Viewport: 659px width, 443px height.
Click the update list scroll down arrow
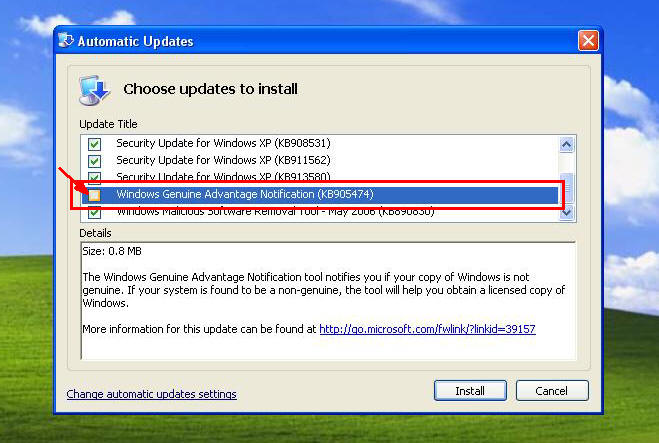click(x=566, y=212)
